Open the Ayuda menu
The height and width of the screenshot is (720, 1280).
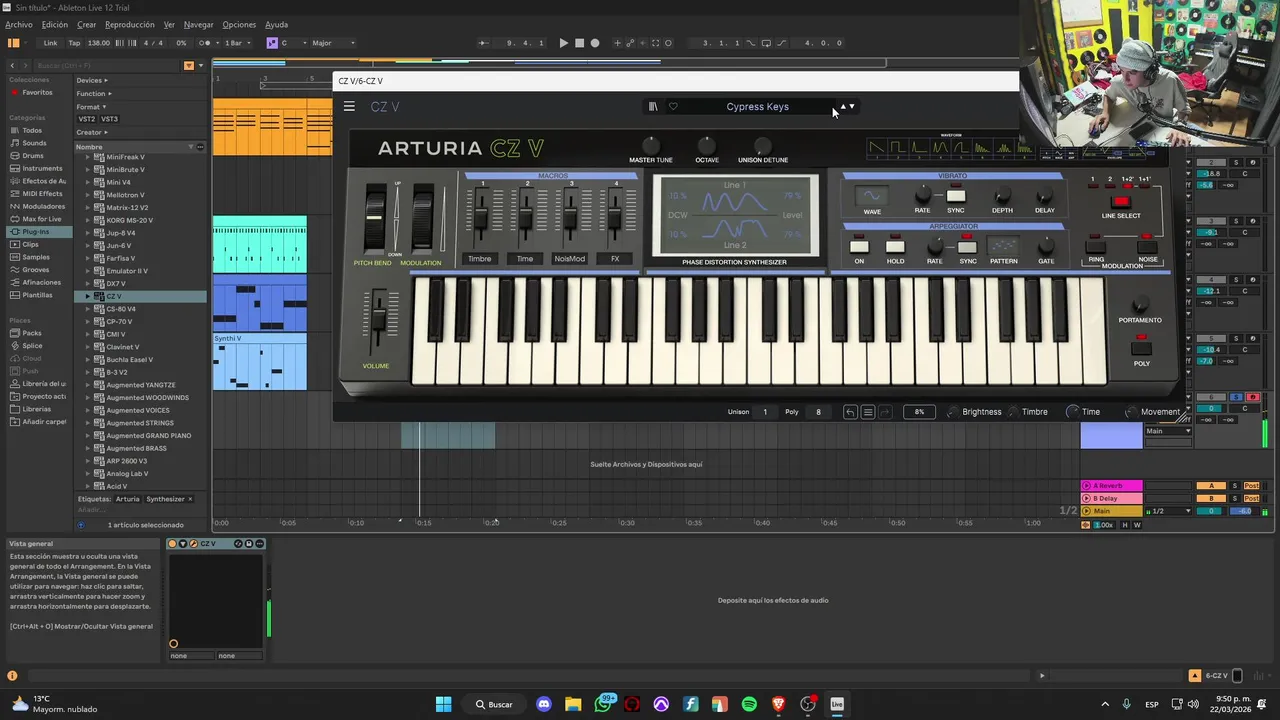pyautogui.click(x=276, y=24)
